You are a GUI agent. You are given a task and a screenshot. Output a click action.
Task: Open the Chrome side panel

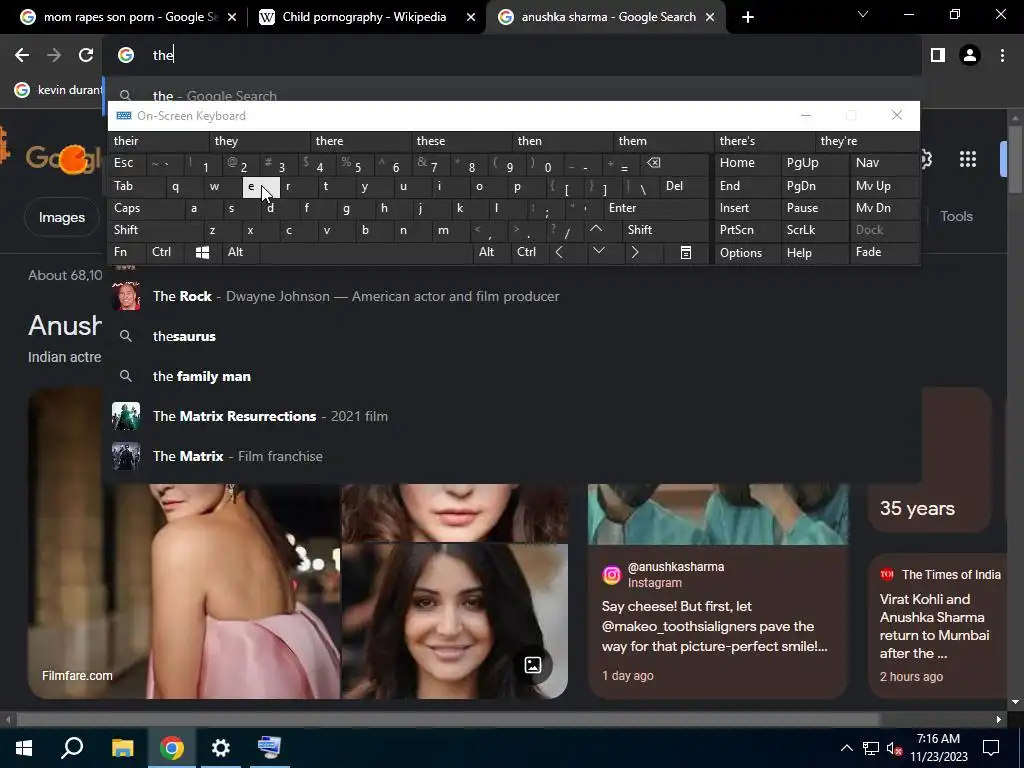[x=938, y=56]
